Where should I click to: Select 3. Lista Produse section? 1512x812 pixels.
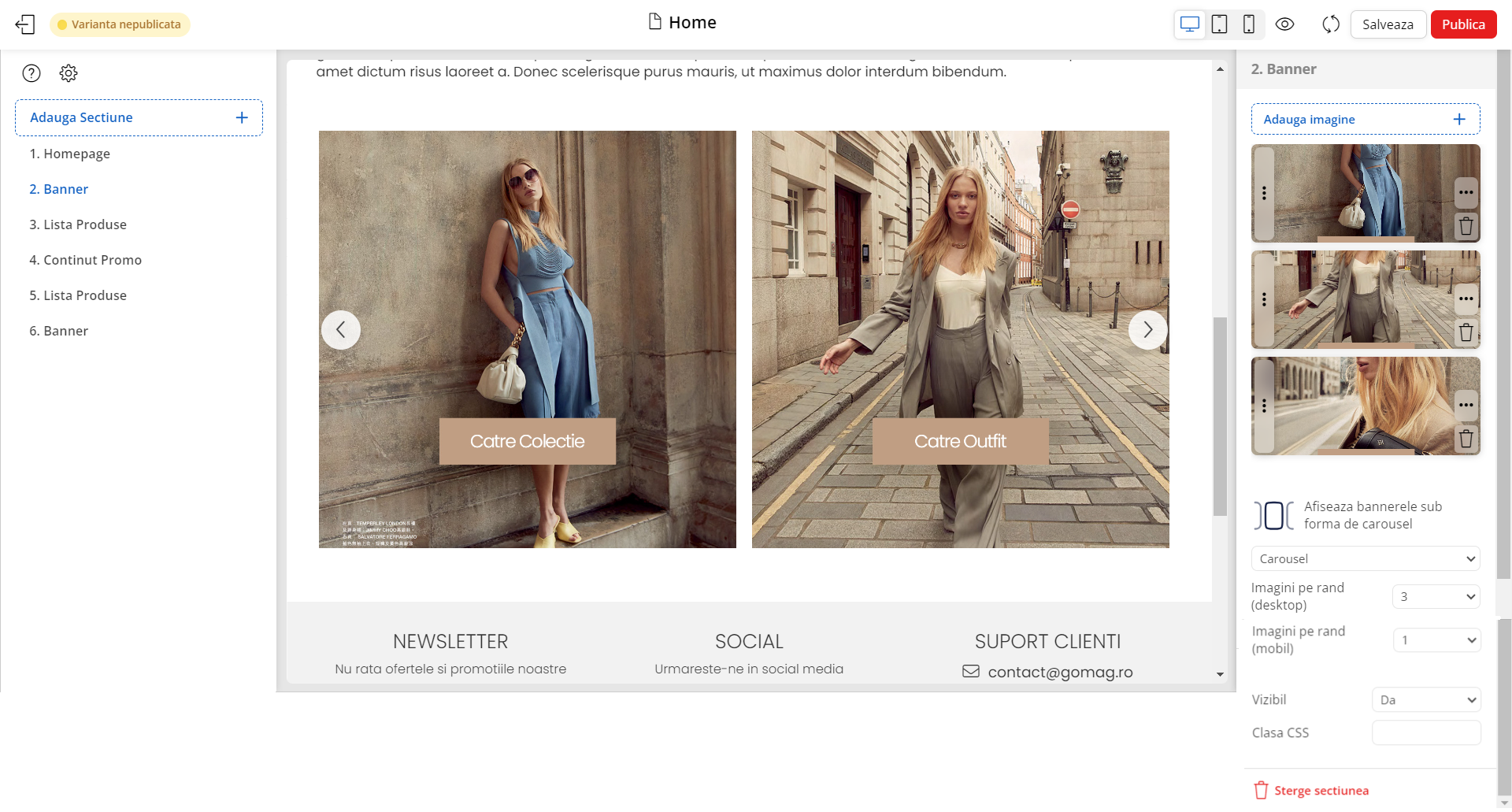[x=78, y=224]
